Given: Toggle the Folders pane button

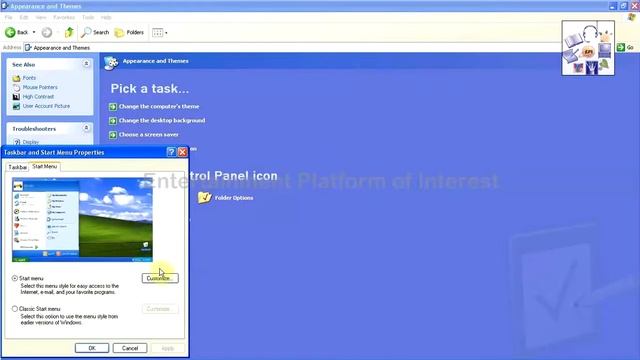Looking at the screenshot, I should (129, 32).
